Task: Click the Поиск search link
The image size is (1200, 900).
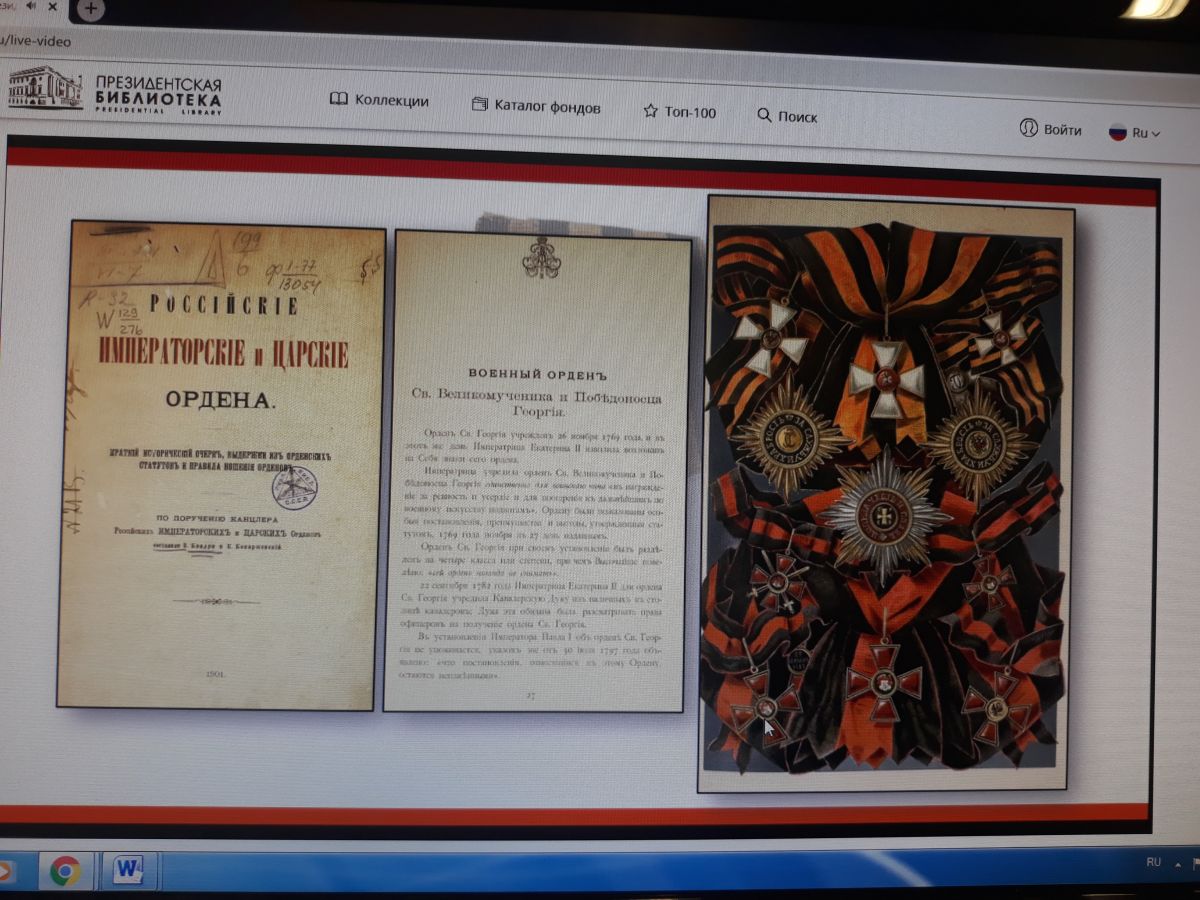Action: point(797,116)
